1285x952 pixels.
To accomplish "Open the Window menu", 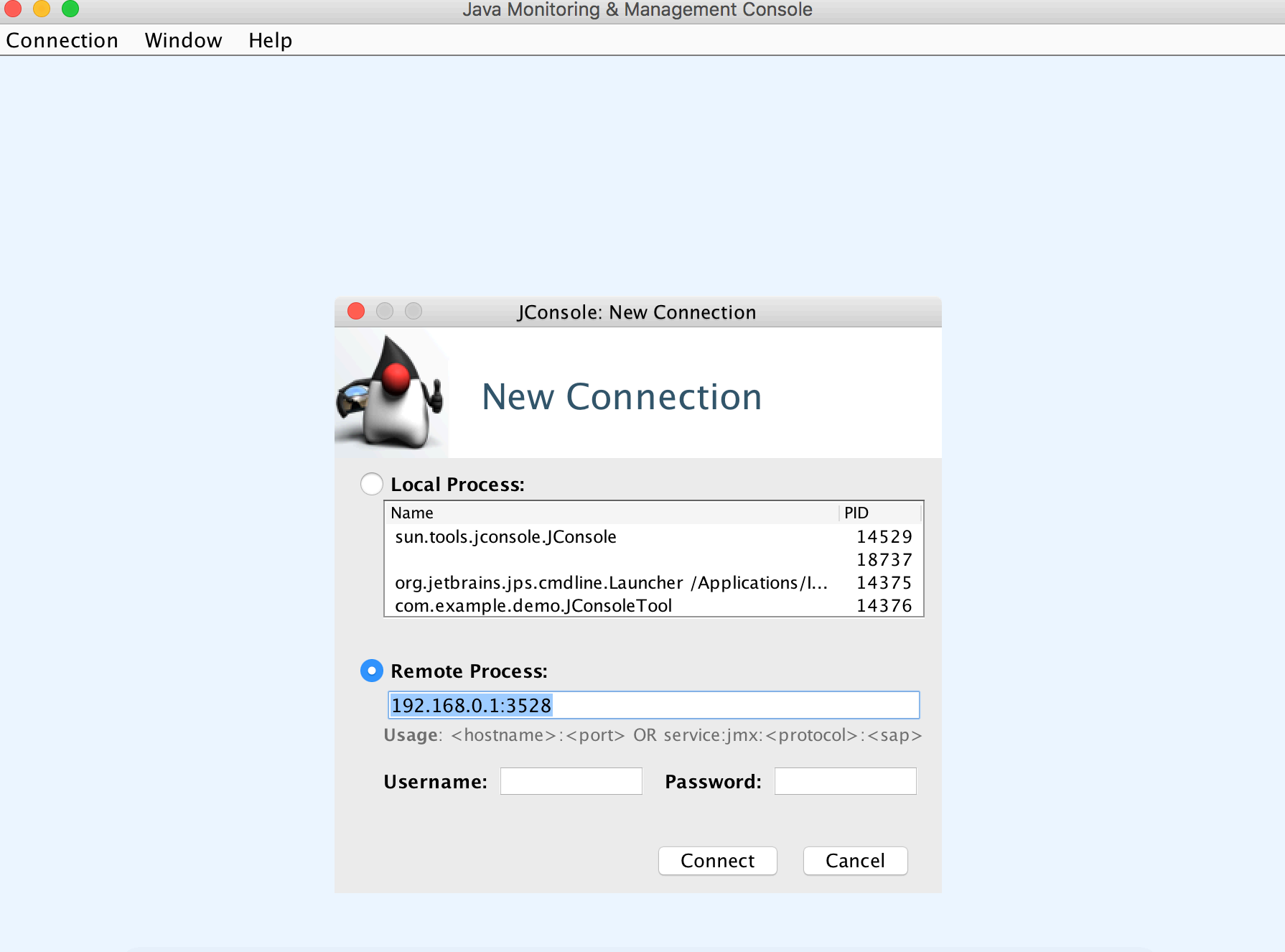I will coord(183,40).
